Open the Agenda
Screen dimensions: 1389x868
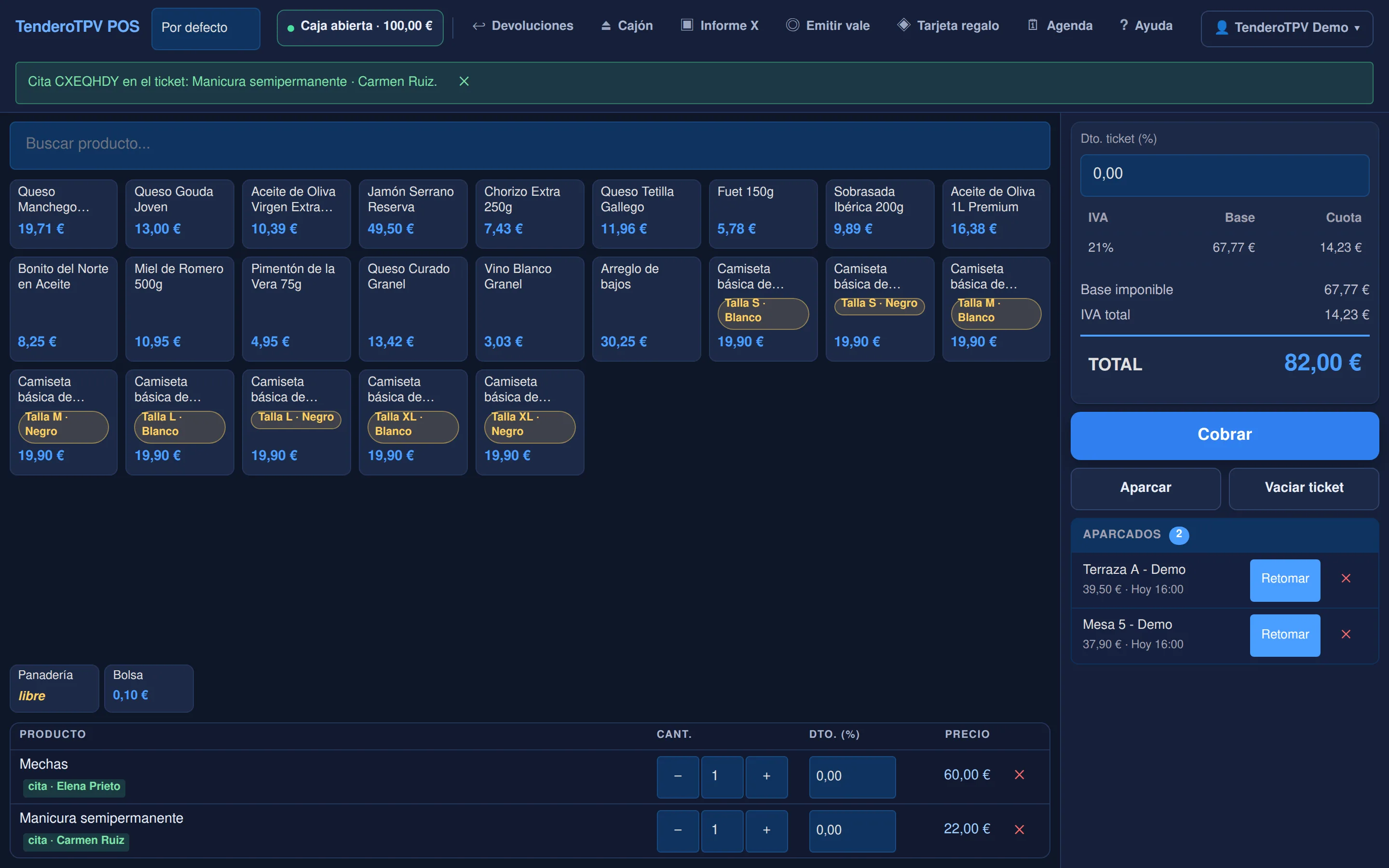point(1060,26)
